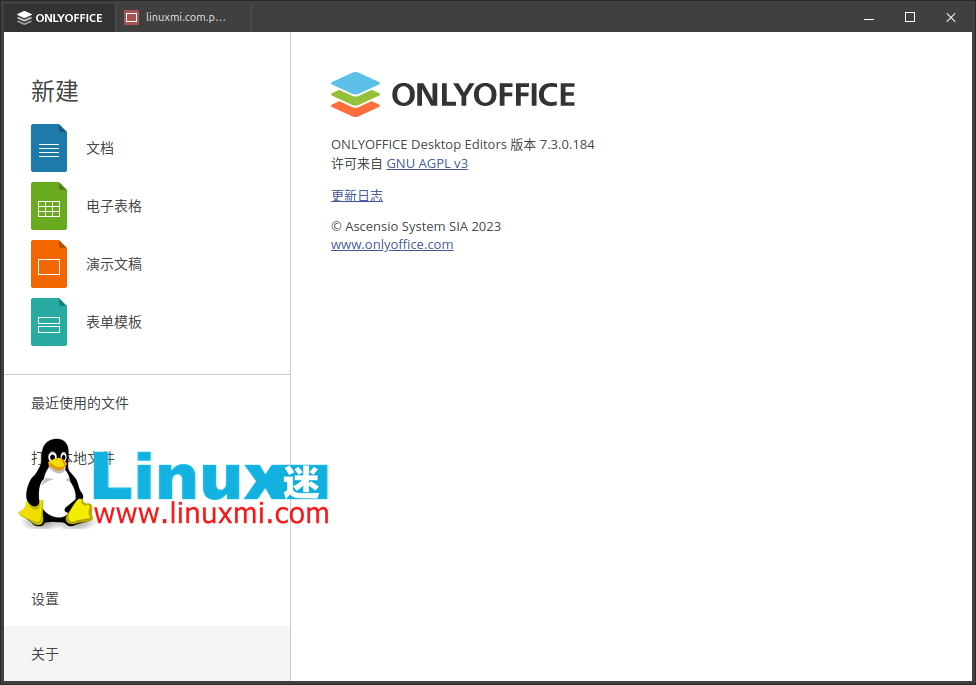Click the teal form template icon
Screen dimensions: 976x685
[49, 322]
